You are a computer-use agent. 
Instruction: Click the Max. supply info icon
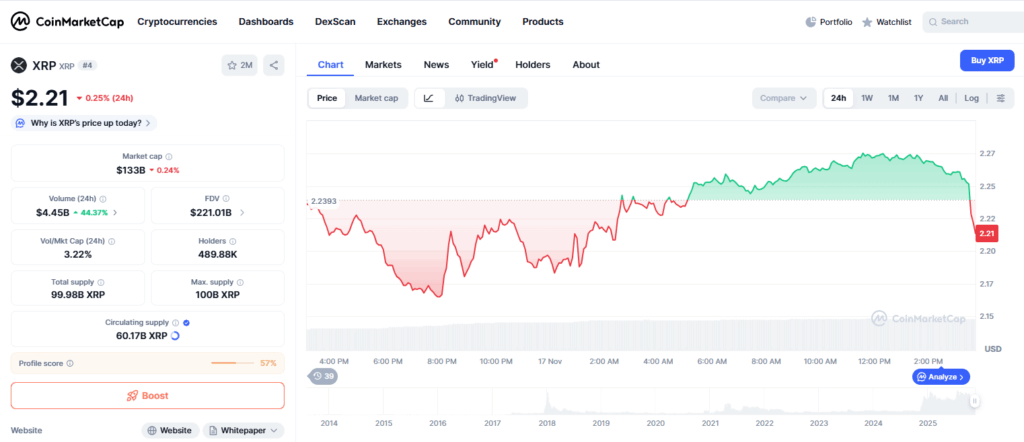tap(240, 283)
